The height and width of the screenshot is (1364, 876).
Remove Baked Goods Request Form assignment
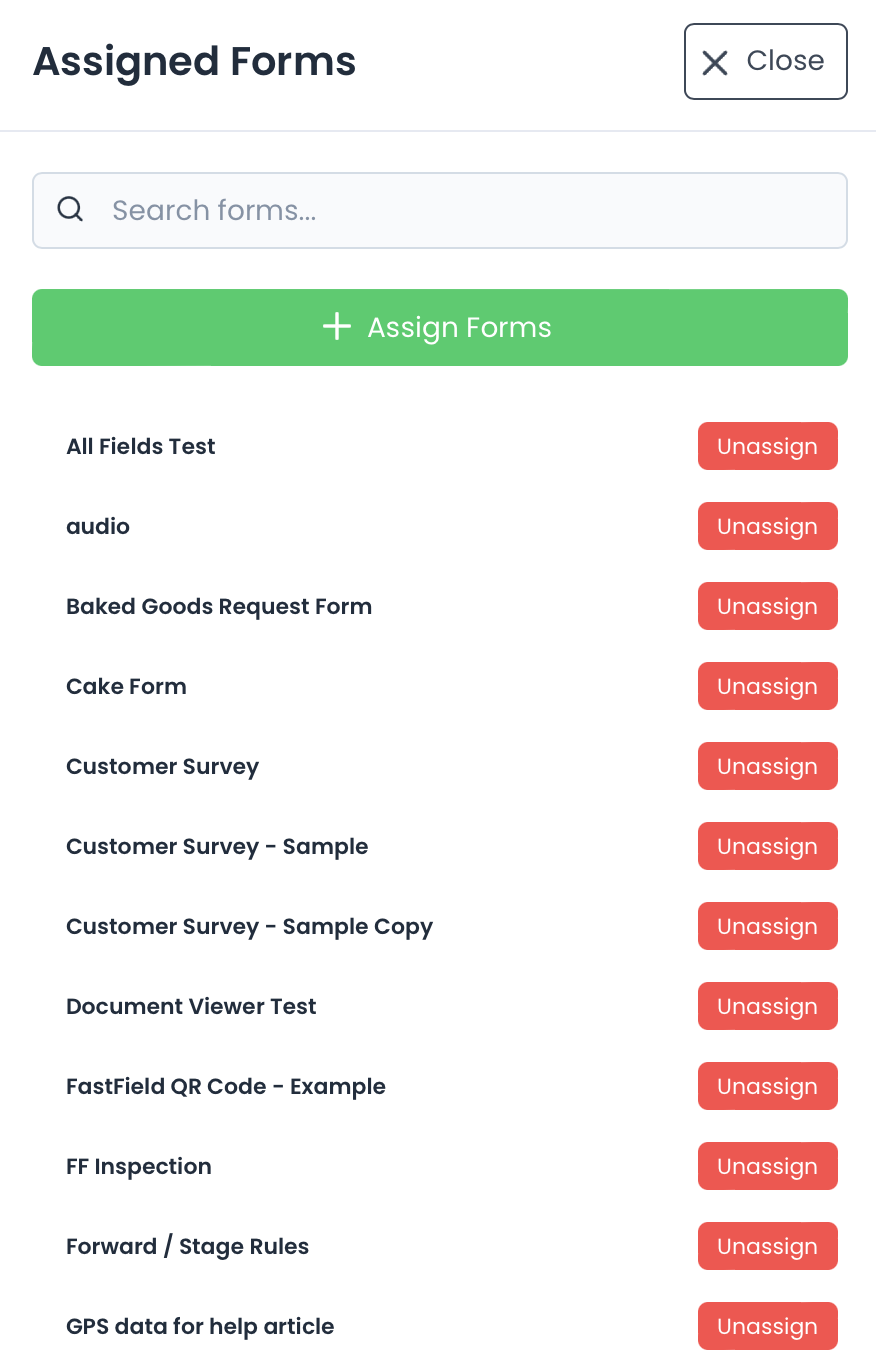[767, 606]
